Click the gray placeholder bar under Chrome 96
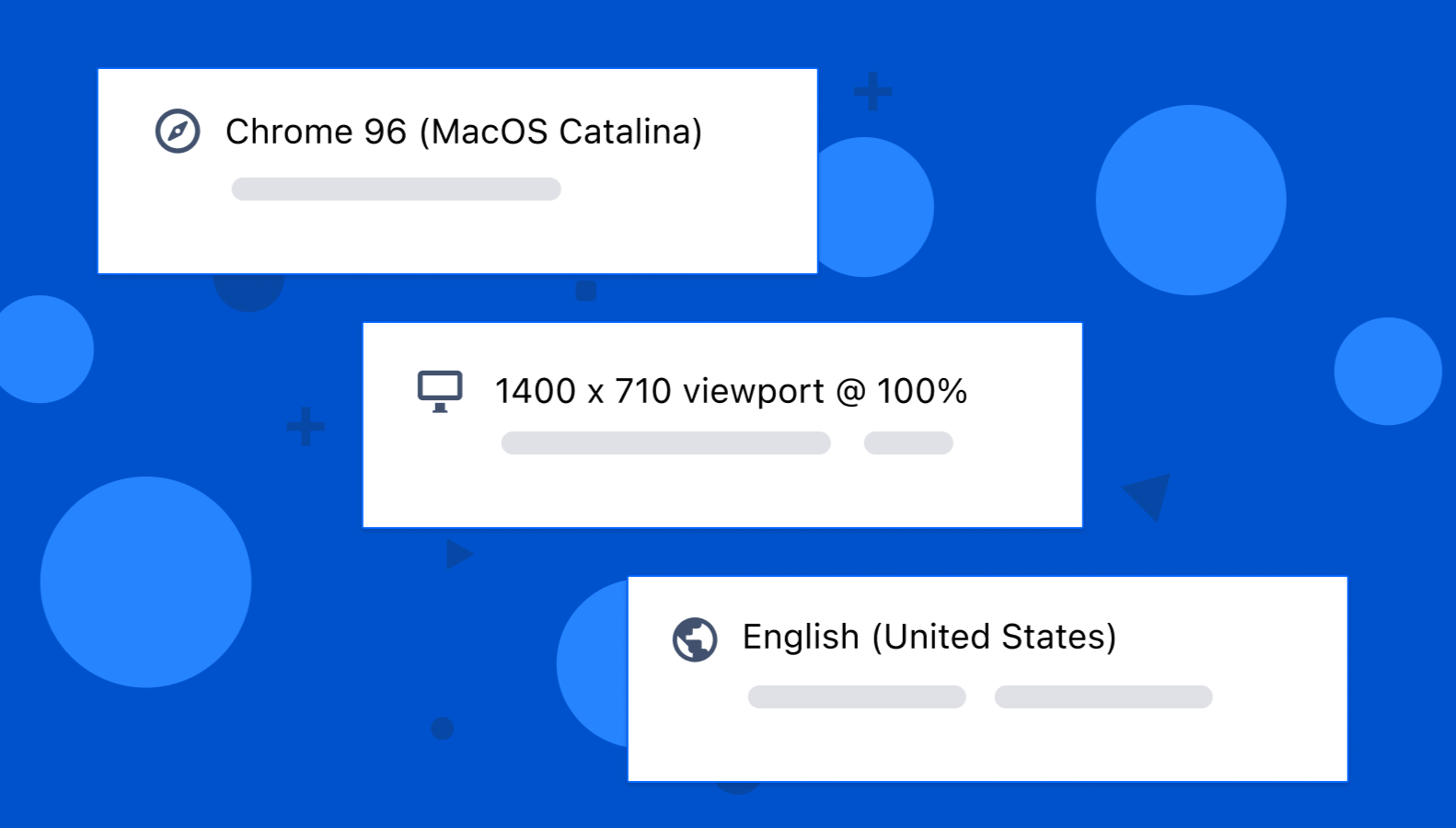The height and width of the screenshot is (828, 1456). pyautogui.click(x=396, y=189)
